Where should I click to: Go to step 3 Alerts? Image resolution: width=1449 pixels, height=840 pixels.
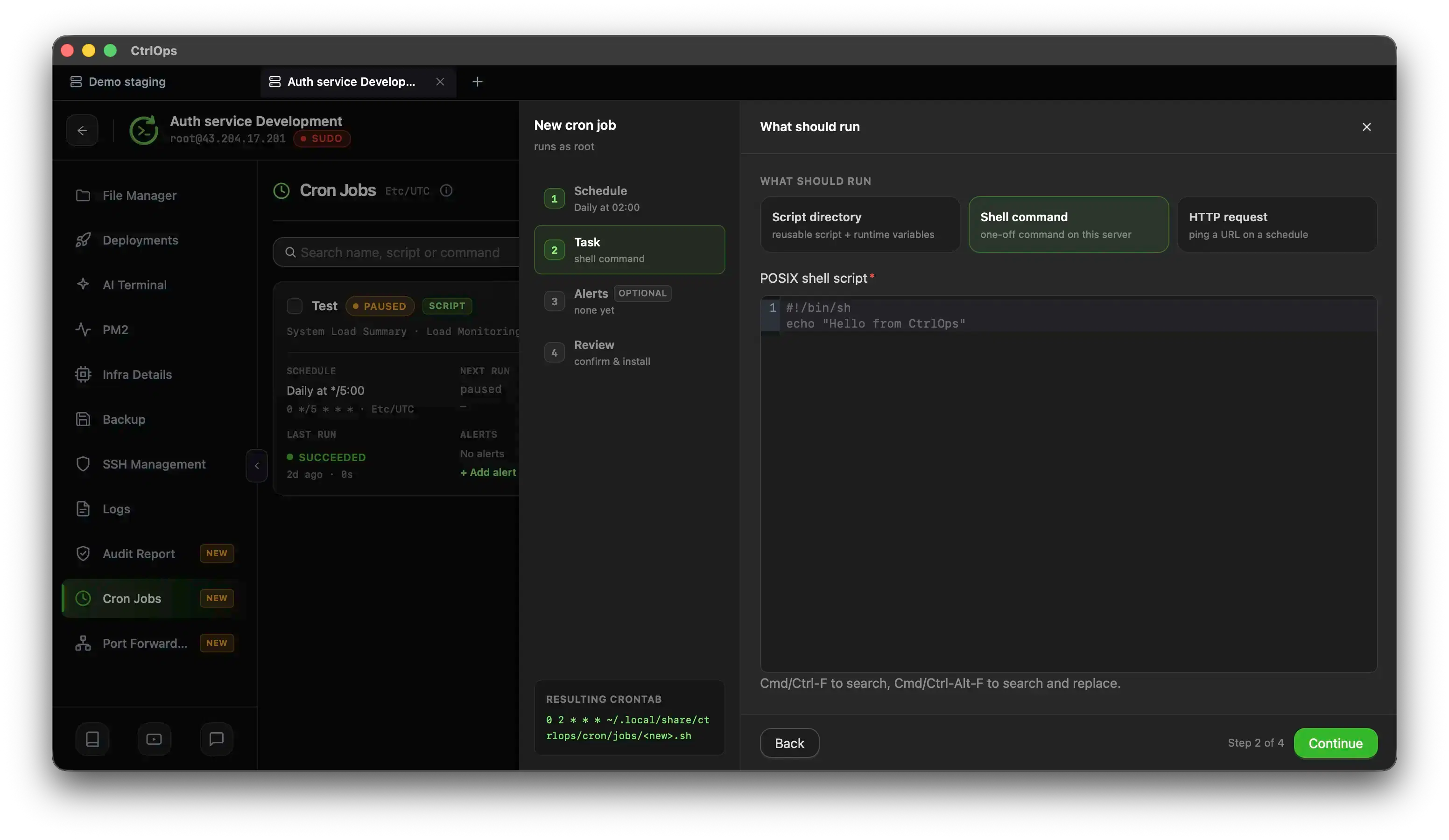tap(630, 301)
